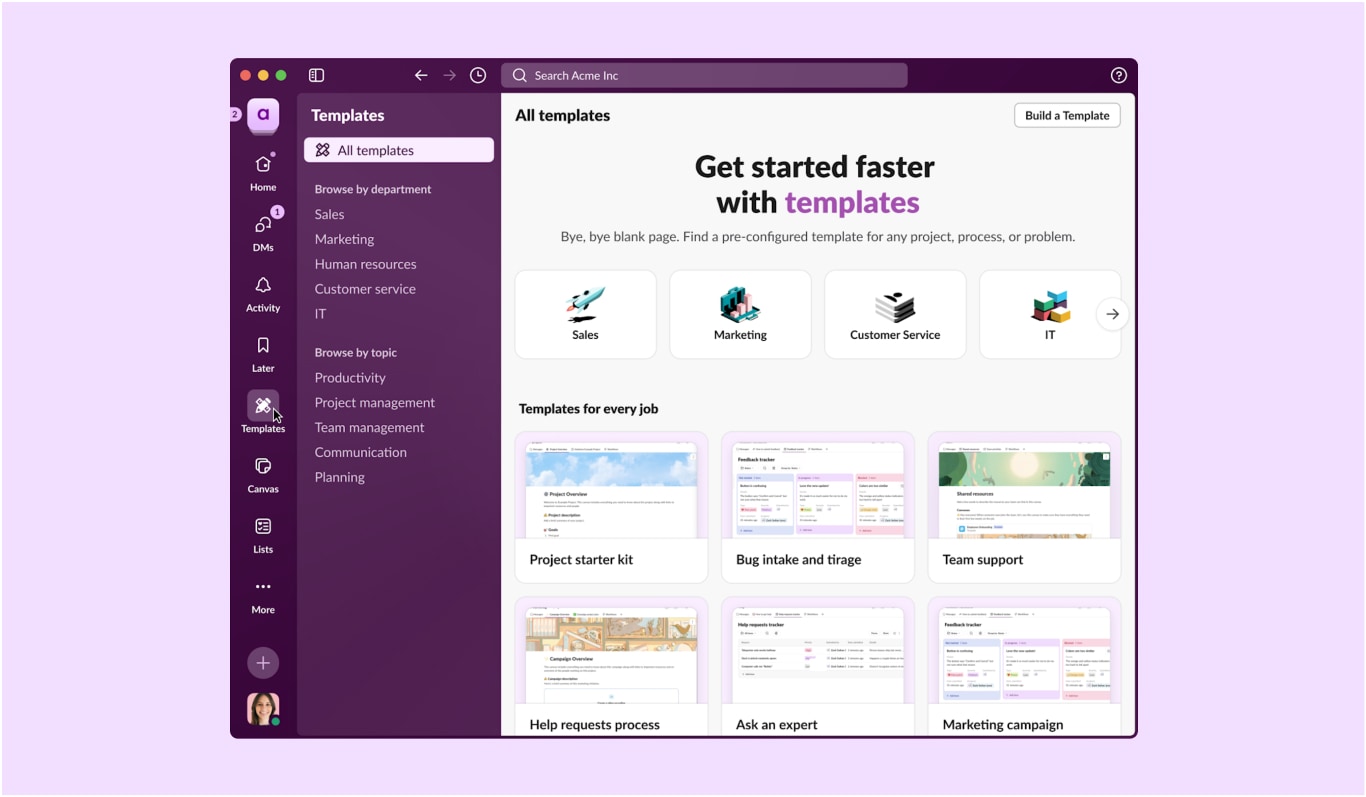This screenshot has height=797, width=1366.
Task: Select All templates in the sidebar
Action: pyautogui.click(x=398, y=150)
